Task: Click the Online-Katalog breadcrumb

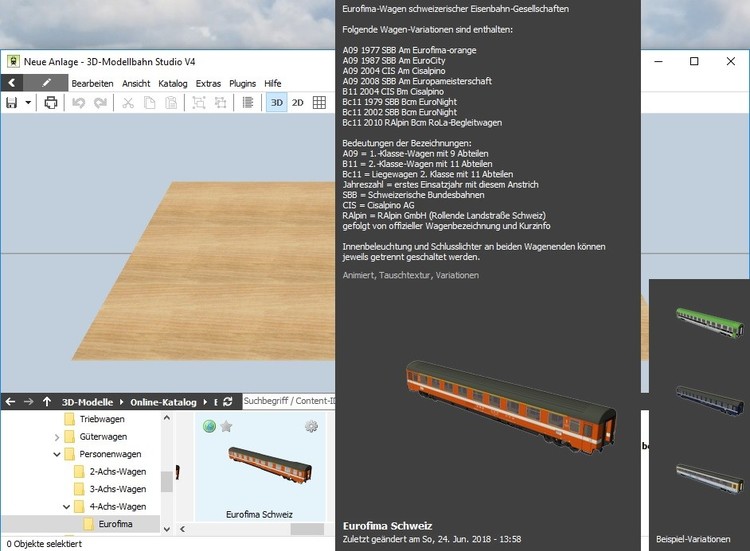Action: tap(163, 402)
